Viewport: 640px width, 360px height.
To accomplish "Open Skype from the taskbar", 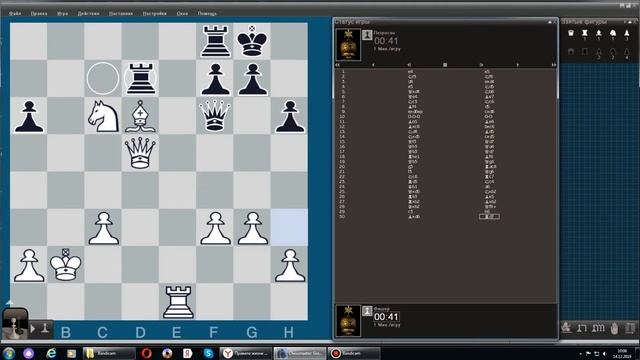I will click(x=208, y=353).
